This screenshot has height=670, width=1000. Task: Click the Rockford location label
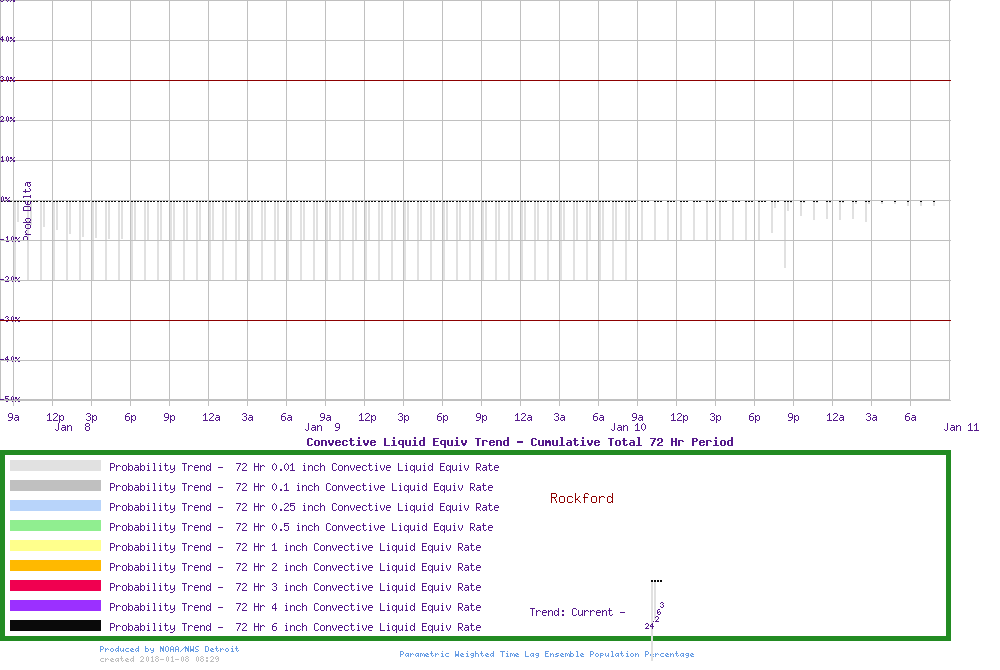coord(581,498)
